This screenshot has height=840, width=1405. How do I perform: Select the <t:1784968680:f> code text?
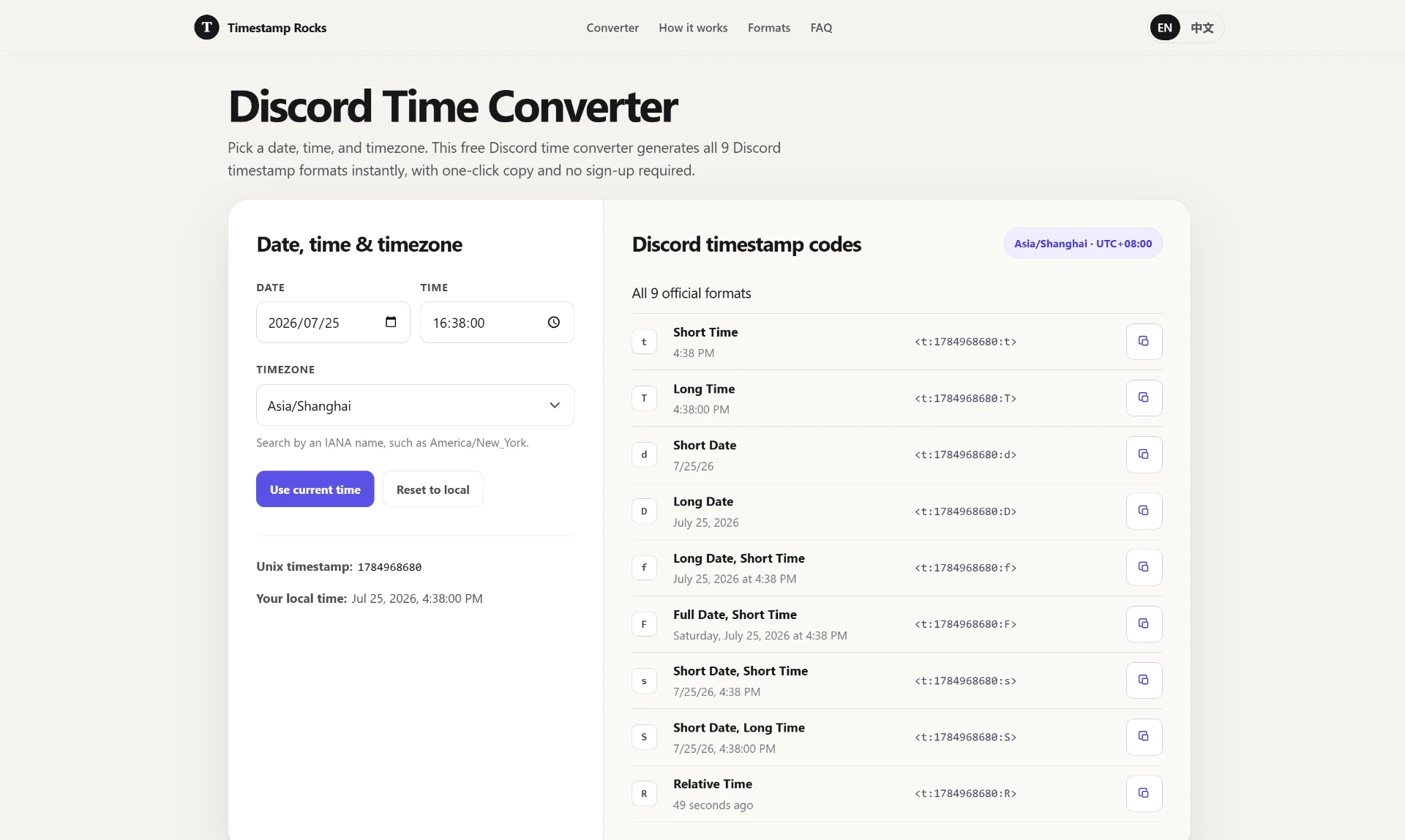point(965,568)
